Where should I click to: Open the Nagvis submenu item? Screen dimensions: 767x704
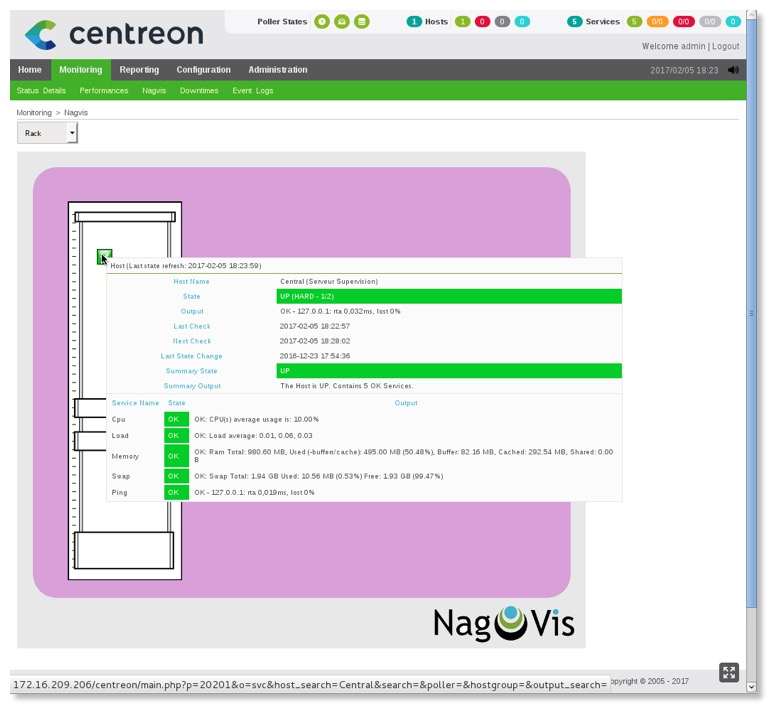coord(154,91)
